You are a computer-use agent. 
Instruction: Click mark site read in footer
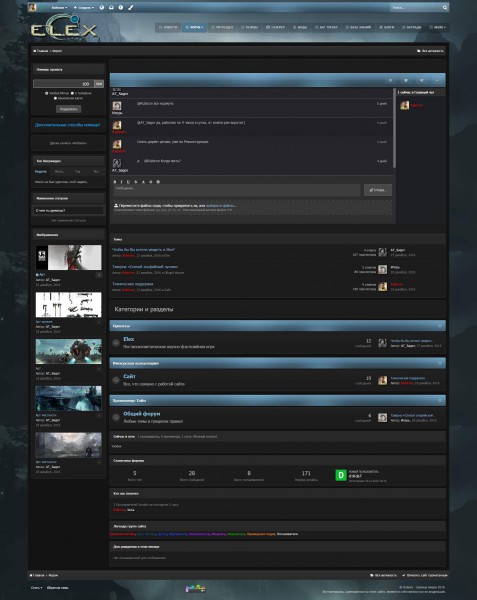425,575
